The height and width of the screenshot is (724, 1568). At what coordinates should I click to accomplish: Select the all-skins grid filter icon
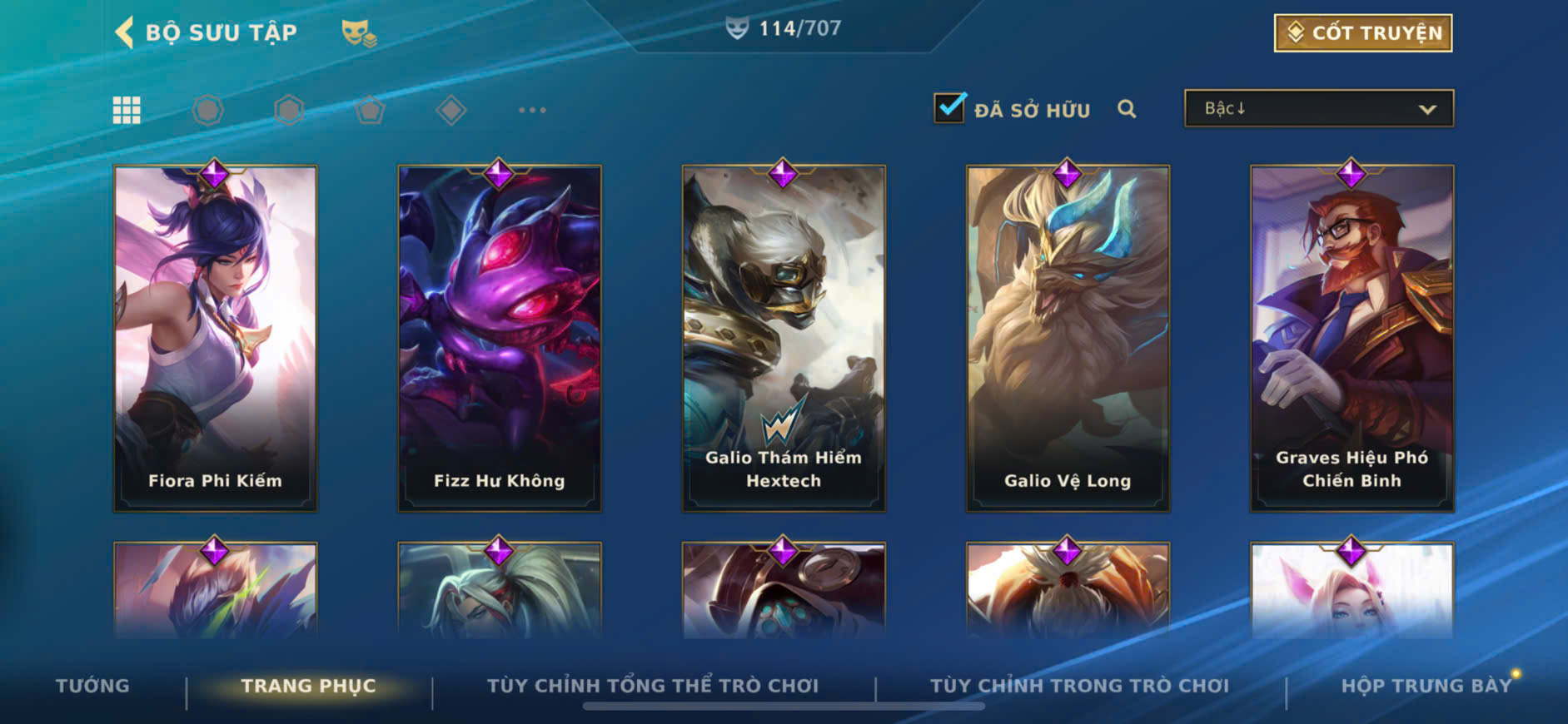point(127,110)
